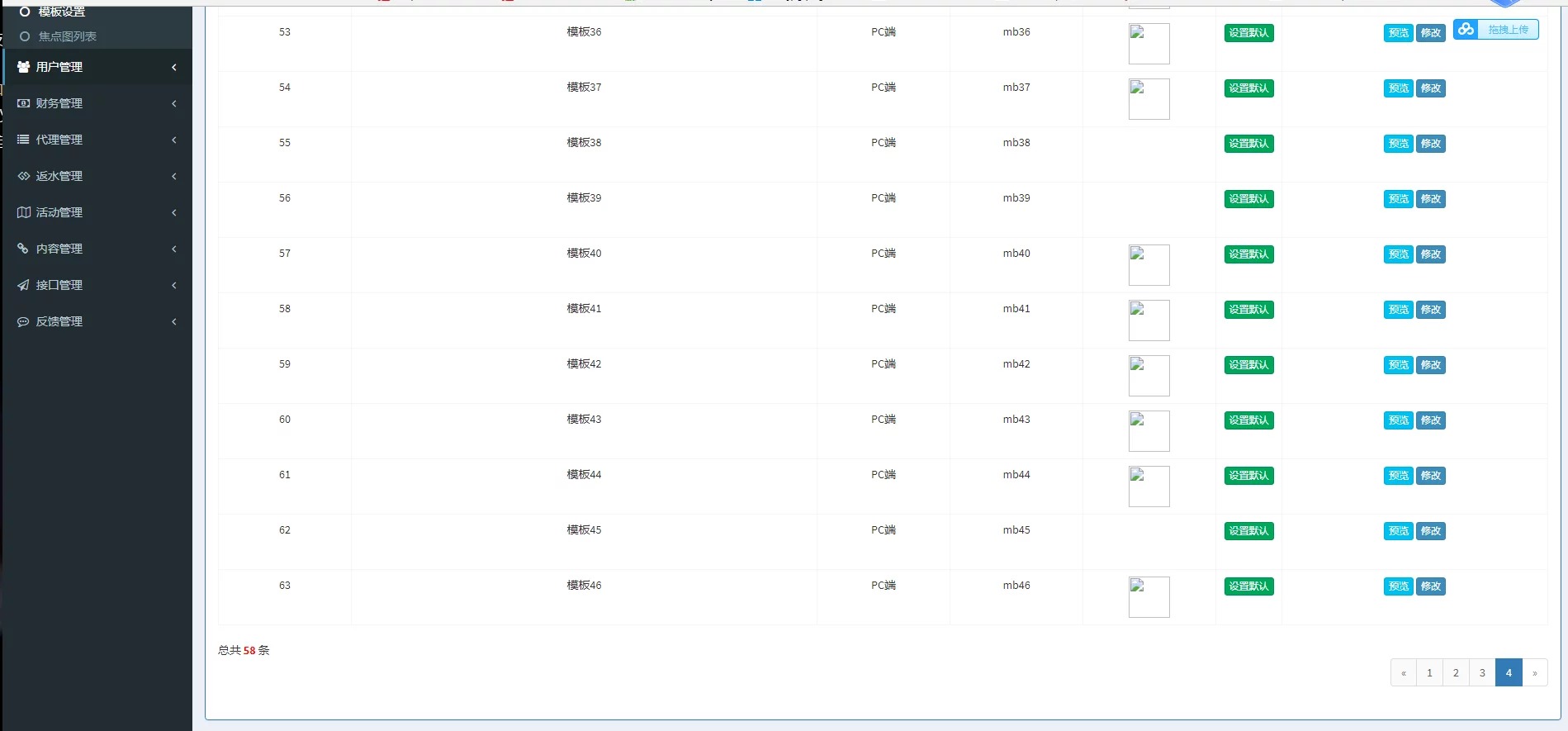1568x731 pixels.
Task: Go to previous page with « arrow
Action: [x=1403, y=672]
